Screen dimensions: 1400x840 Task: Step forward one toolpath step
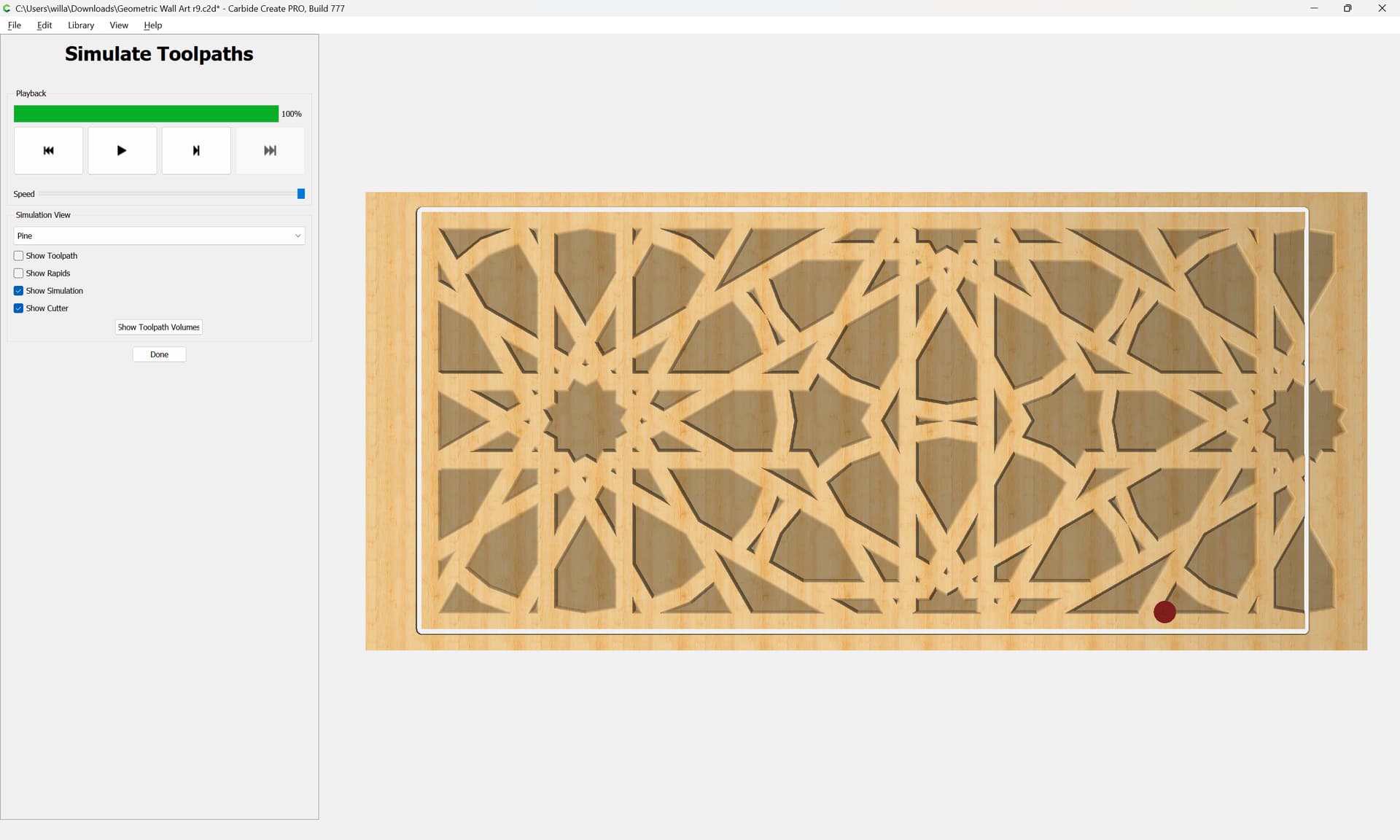pyautogui.click(x=195, y=150)
